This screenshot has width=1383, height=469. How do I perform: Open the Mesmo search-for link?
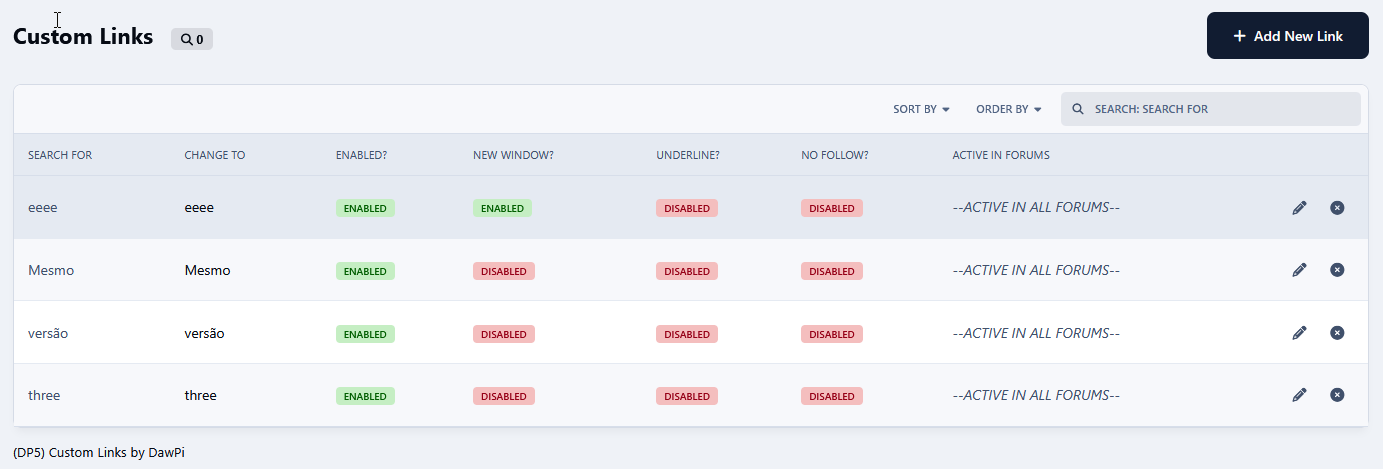(51, 270)
